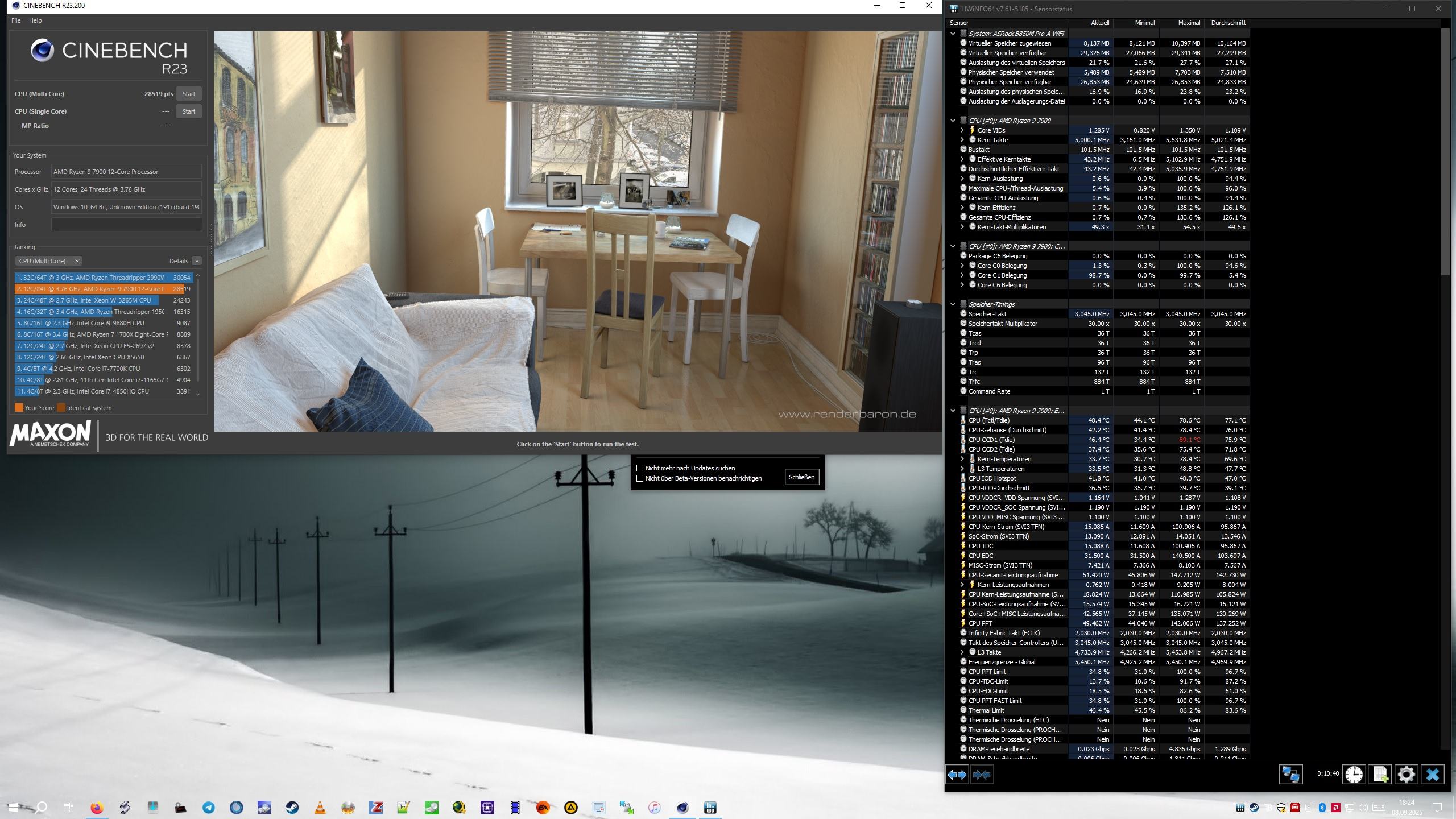Click the Schließen button
The image size is (1456, 819).
tap(802, 477)
